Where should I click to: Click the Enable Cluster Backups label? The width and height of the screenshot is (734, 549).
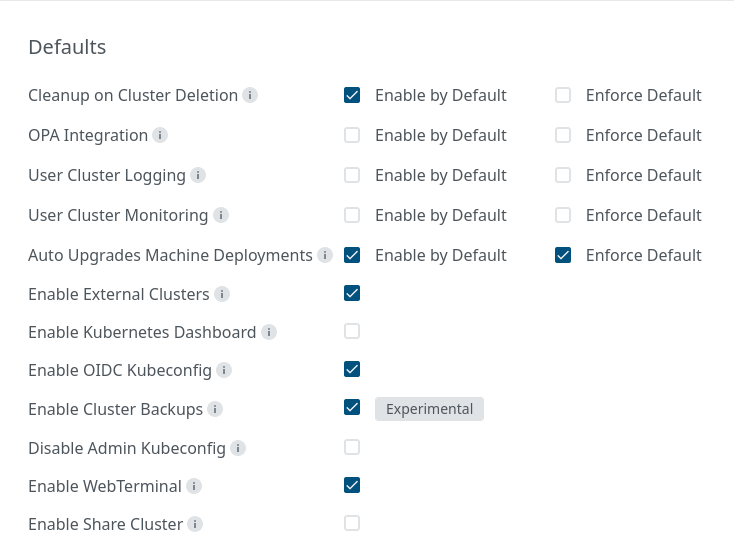(116, 410)
